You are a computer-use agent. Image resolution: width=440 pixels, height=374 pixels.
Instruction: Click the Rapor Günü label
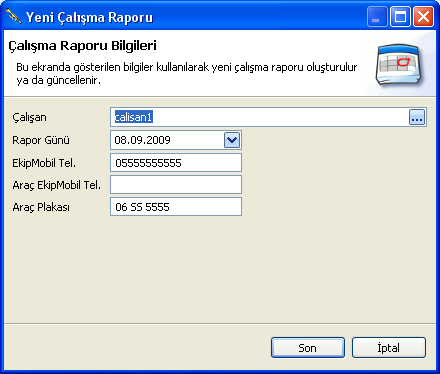tap(41, 140)
